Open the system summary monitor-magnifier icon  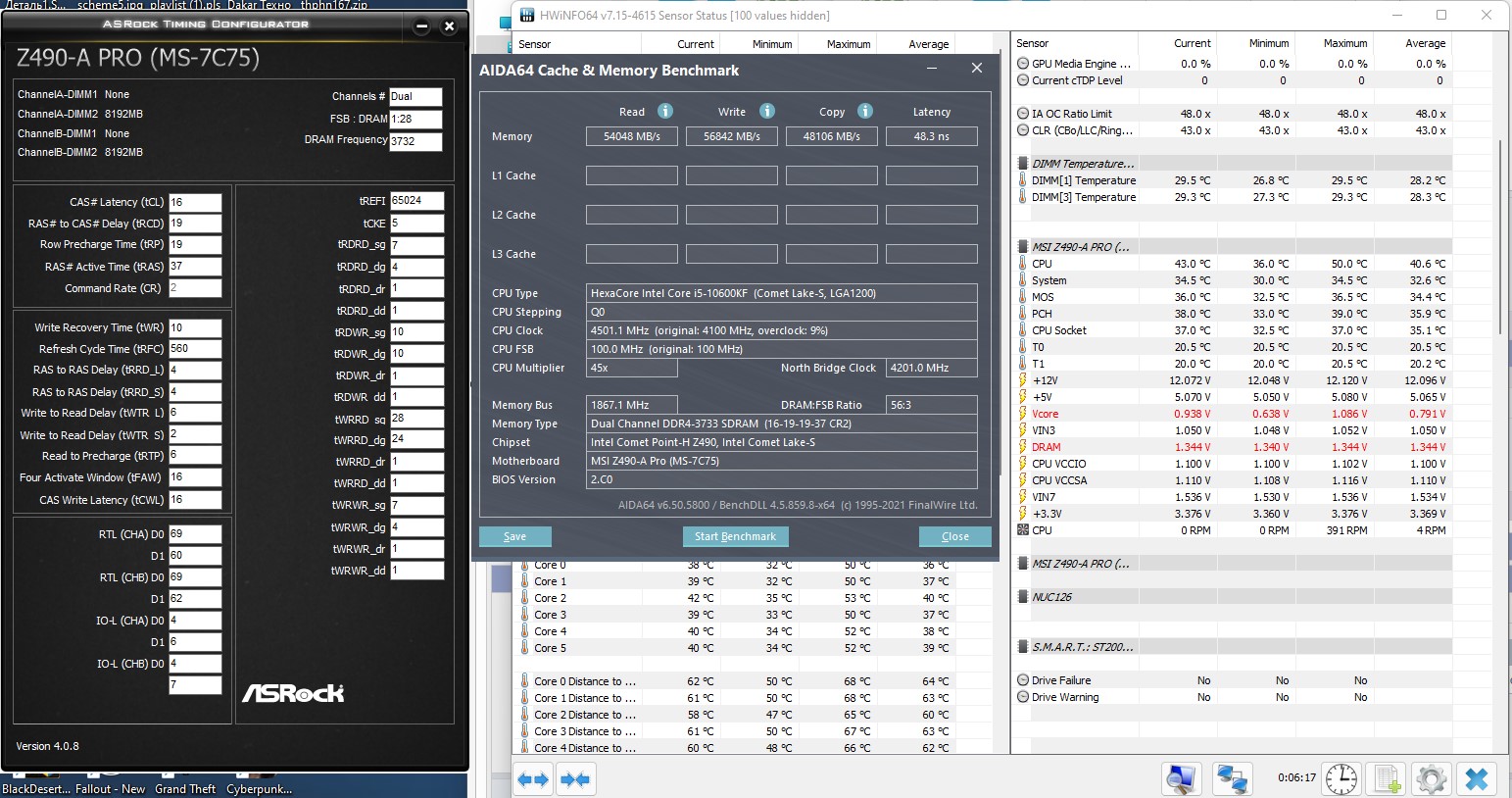[x=1182, y=779]
